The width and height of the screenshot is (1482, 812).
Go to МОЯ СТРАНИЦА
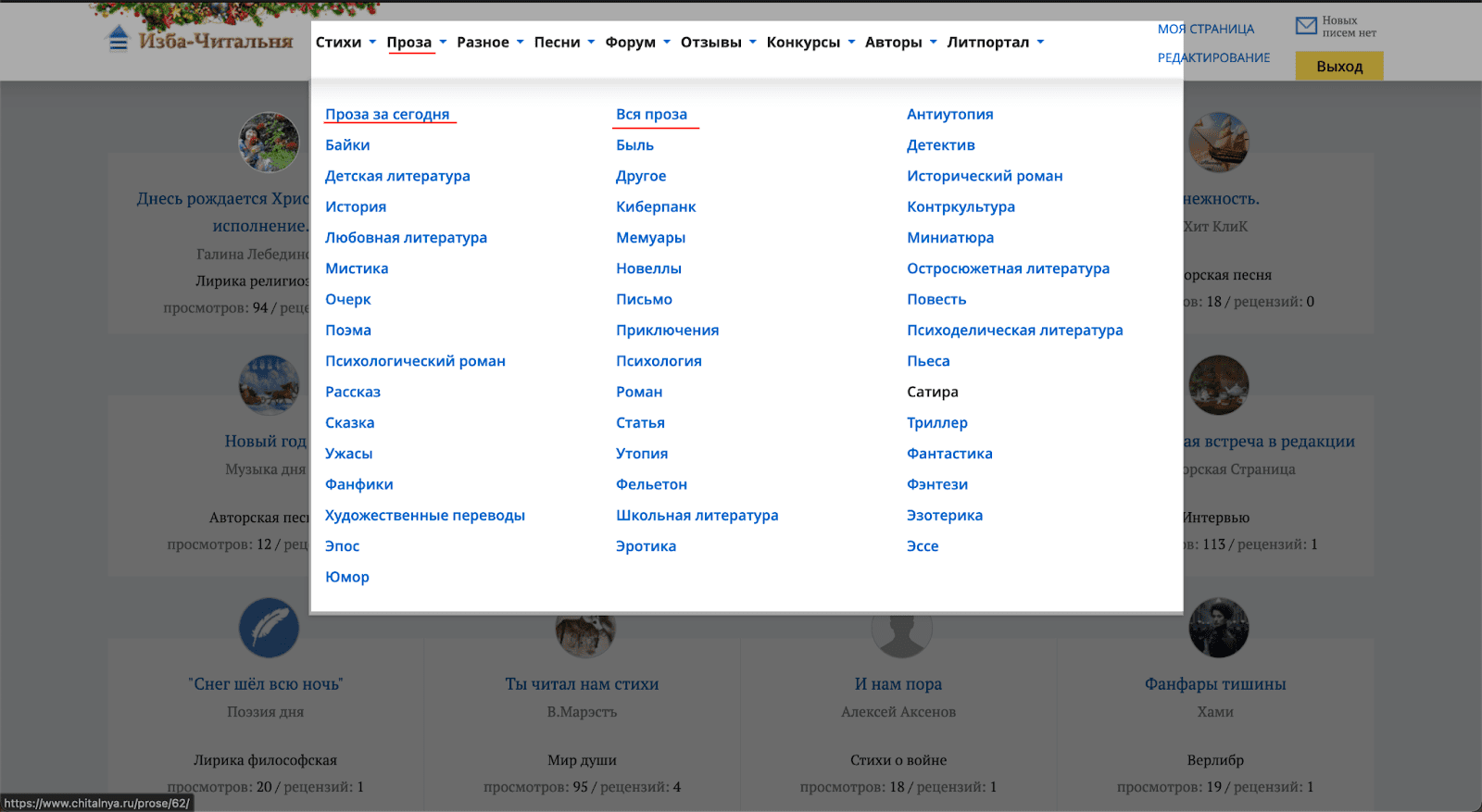pyautogui.click(x=1206, y=29)
